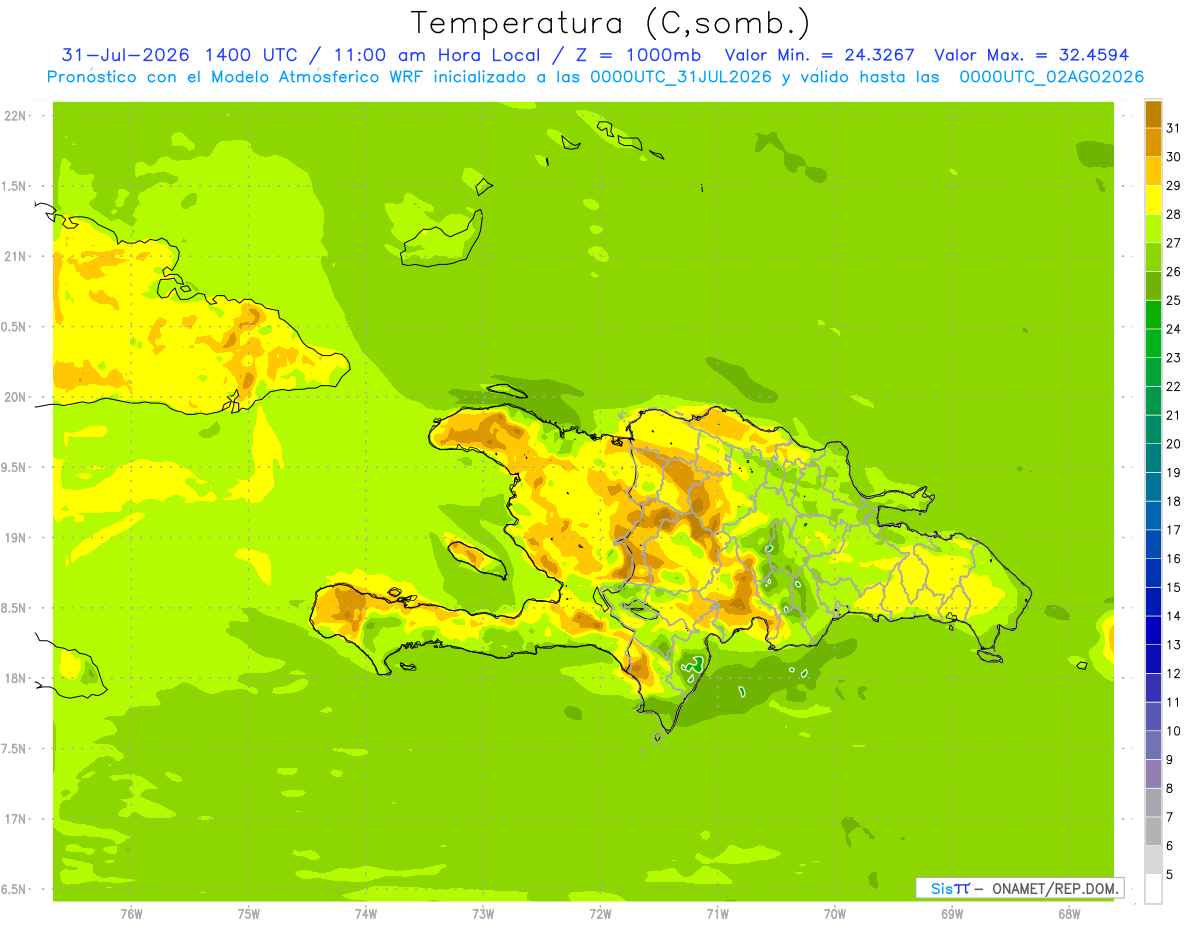Screen dimensions: 1200x927
Task: Select the '31-Jul-2026 1400 UTC' date text
Action: point(179,55)
